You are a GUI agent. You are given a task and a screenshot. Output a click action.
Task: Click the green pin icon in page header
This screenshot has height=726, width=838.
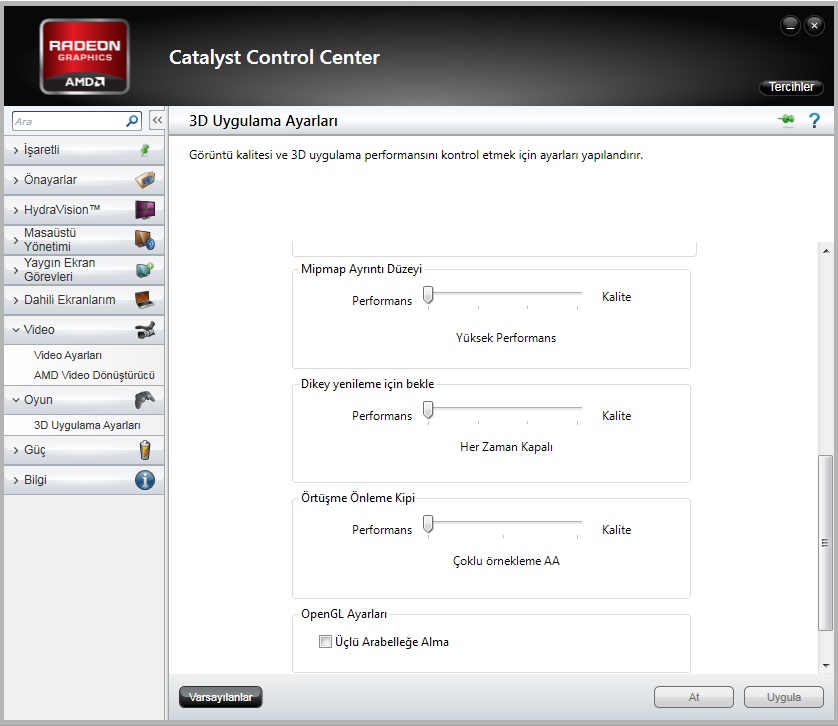786,120
